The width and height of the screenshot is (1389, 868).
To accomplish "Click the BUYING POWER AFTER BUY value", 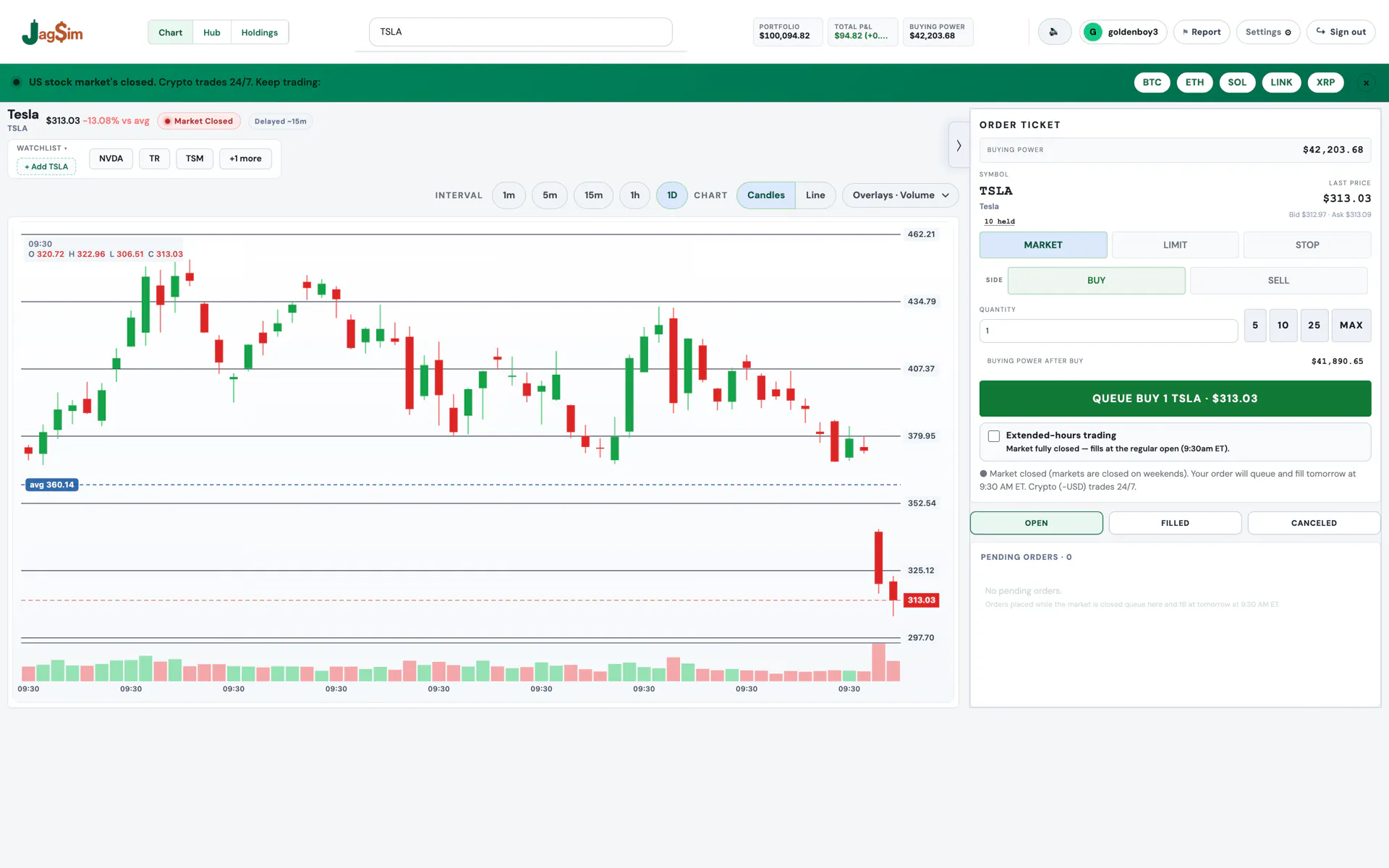I will click(x=1337, y=361).
